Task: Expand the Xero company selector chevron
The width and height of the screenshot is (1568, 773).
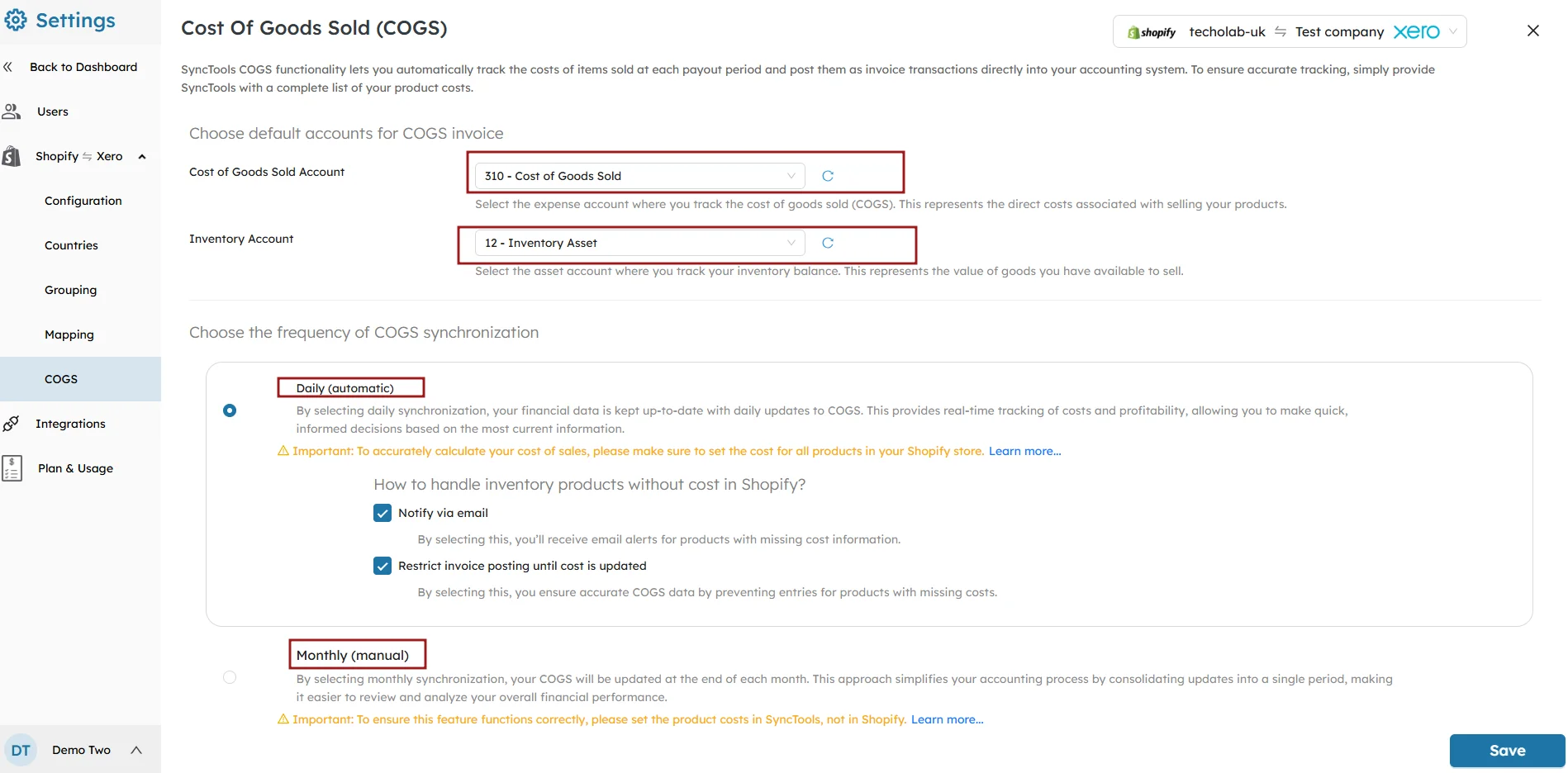Action: coord(1452,31)
